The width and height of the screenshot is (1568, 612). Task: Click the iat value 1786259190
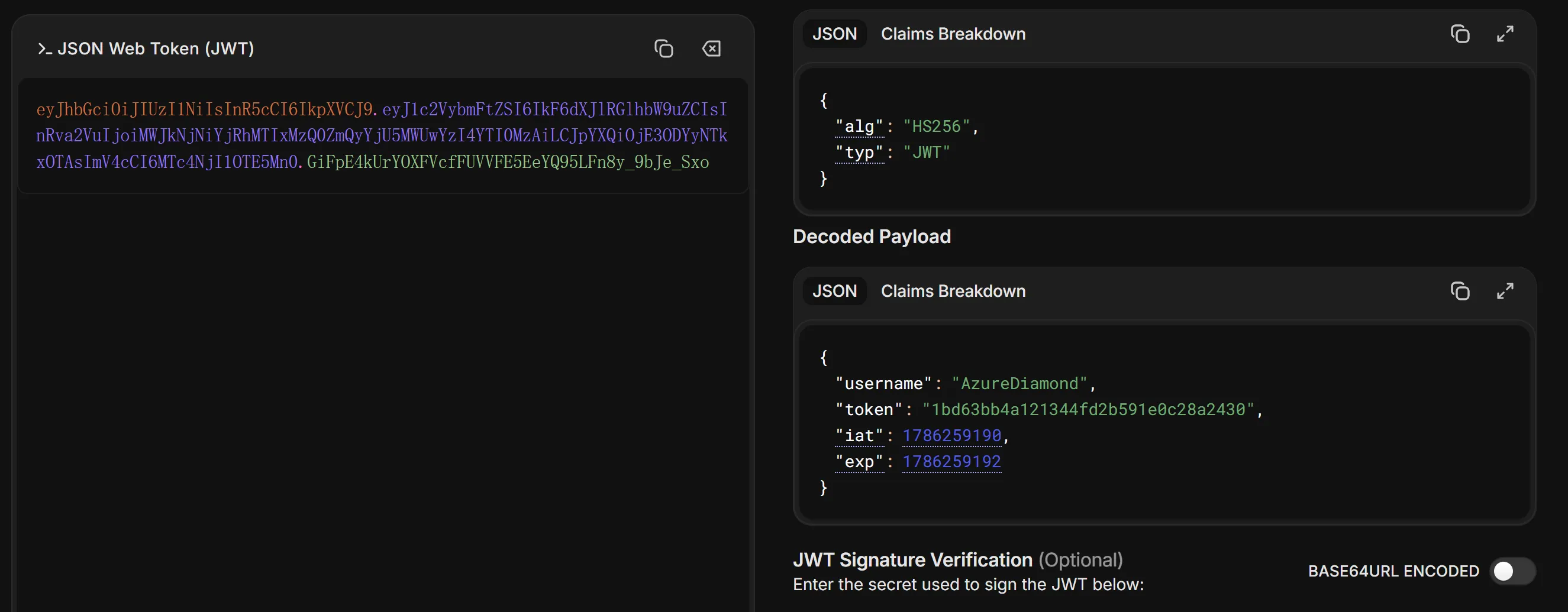(x=952, y=436)
